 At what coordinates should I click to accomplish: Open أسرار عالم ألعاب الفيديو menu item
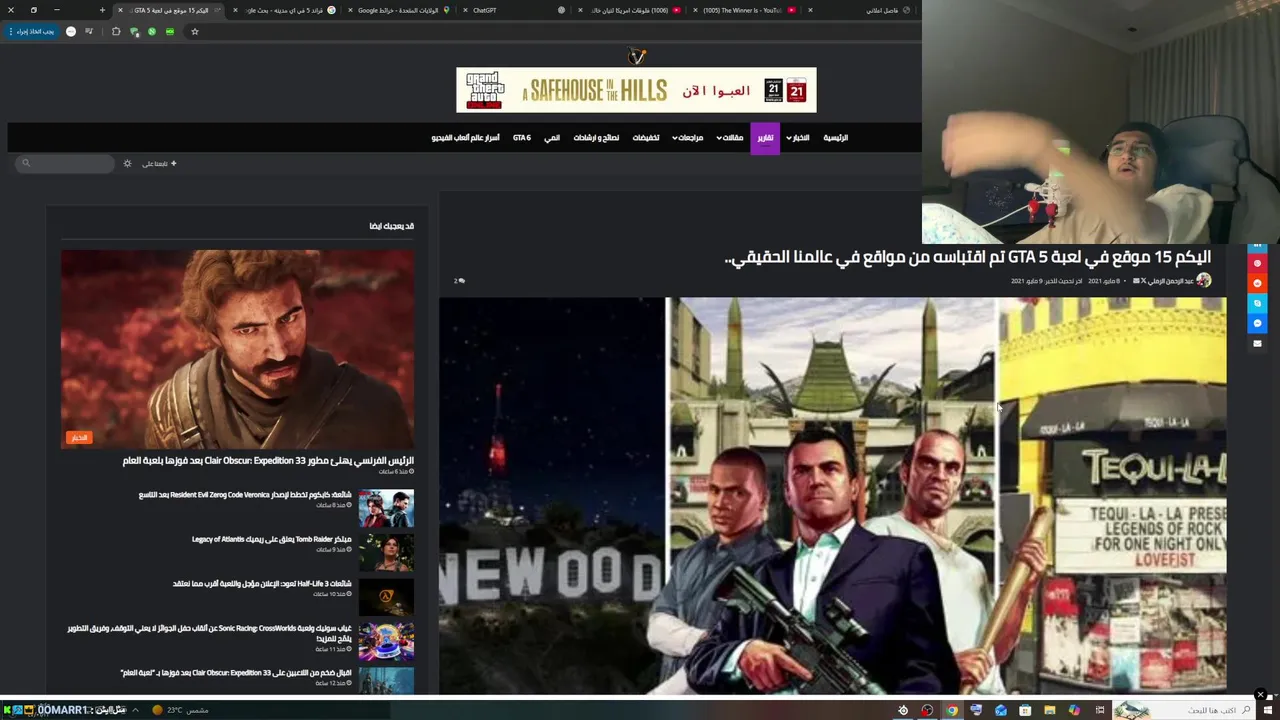[x=465, y=138]
